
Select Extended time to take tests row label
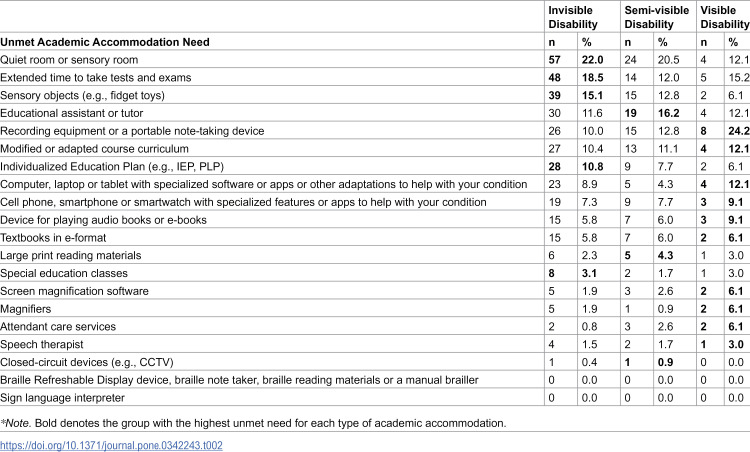pos(96,77)
